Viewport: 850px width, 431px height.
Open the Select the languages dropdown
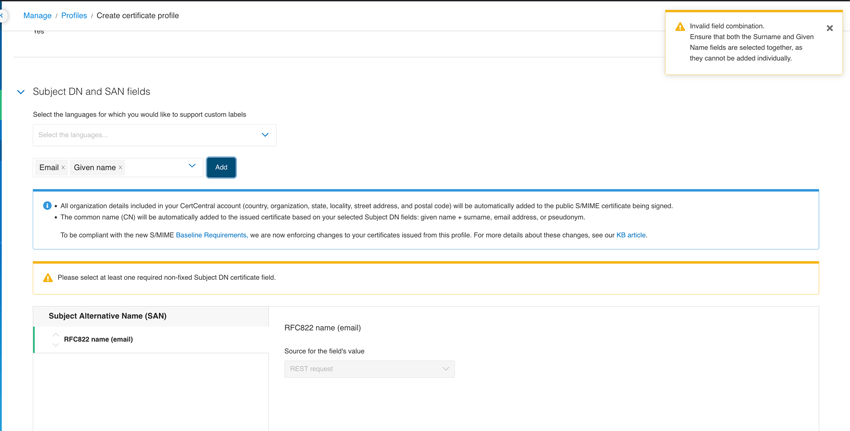click(x=154, y=135)
